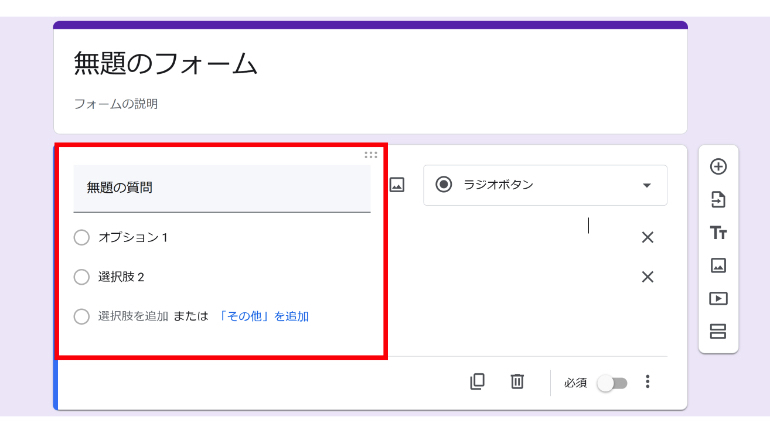Edit the 選択肢 2 option text
Viewport: 770px width, 433px height.
[121, 277]
